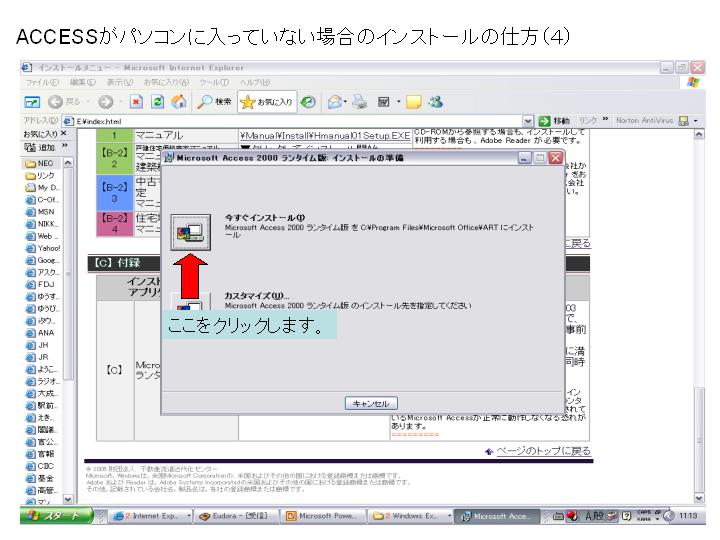Click the History clock icon in toolbar
The image size is (720, 540).
pyautogui.click(x=308, y=101)
